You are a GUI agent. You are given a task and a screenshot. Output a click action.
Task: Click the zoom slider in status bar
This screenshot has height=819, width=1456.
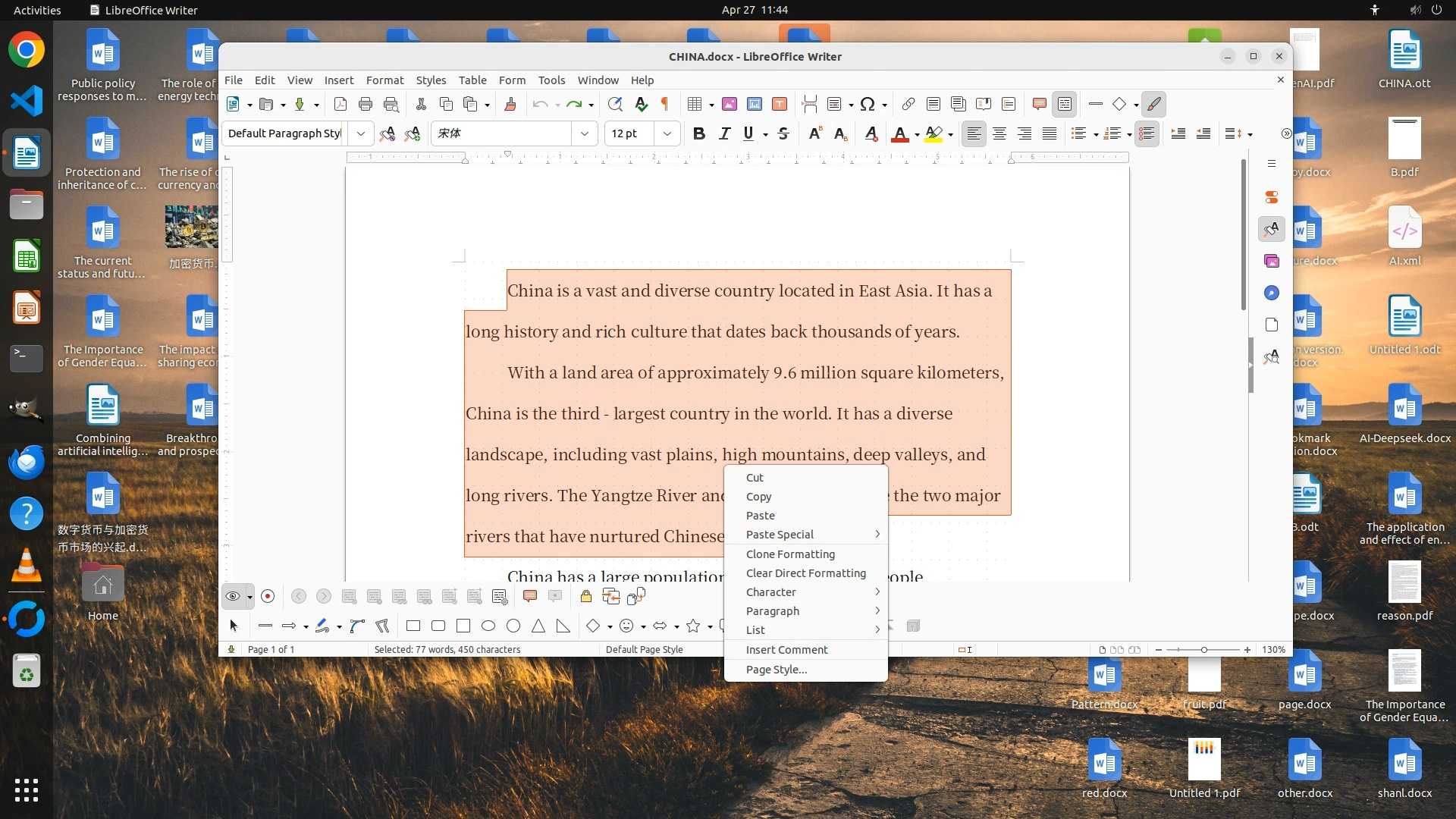(1203, 650)
